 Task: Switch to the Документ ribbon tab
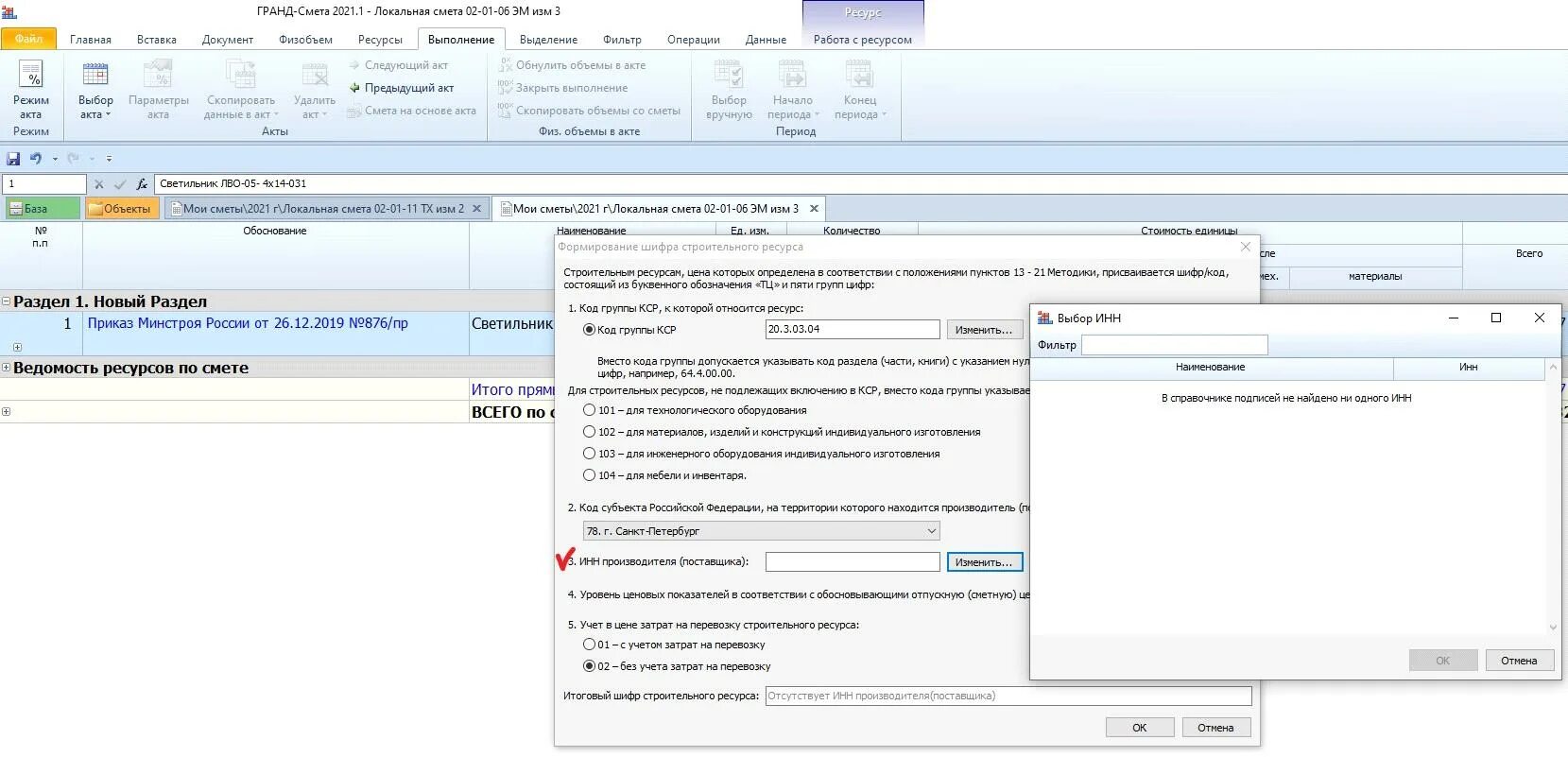click(228, 40)
